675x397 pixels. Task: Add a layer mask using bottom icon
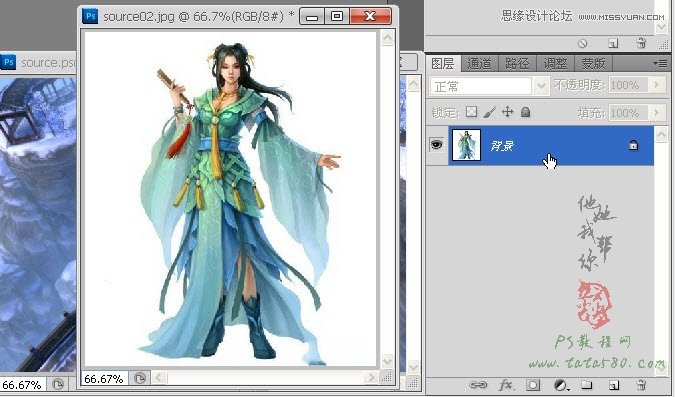tap(533, 385)
